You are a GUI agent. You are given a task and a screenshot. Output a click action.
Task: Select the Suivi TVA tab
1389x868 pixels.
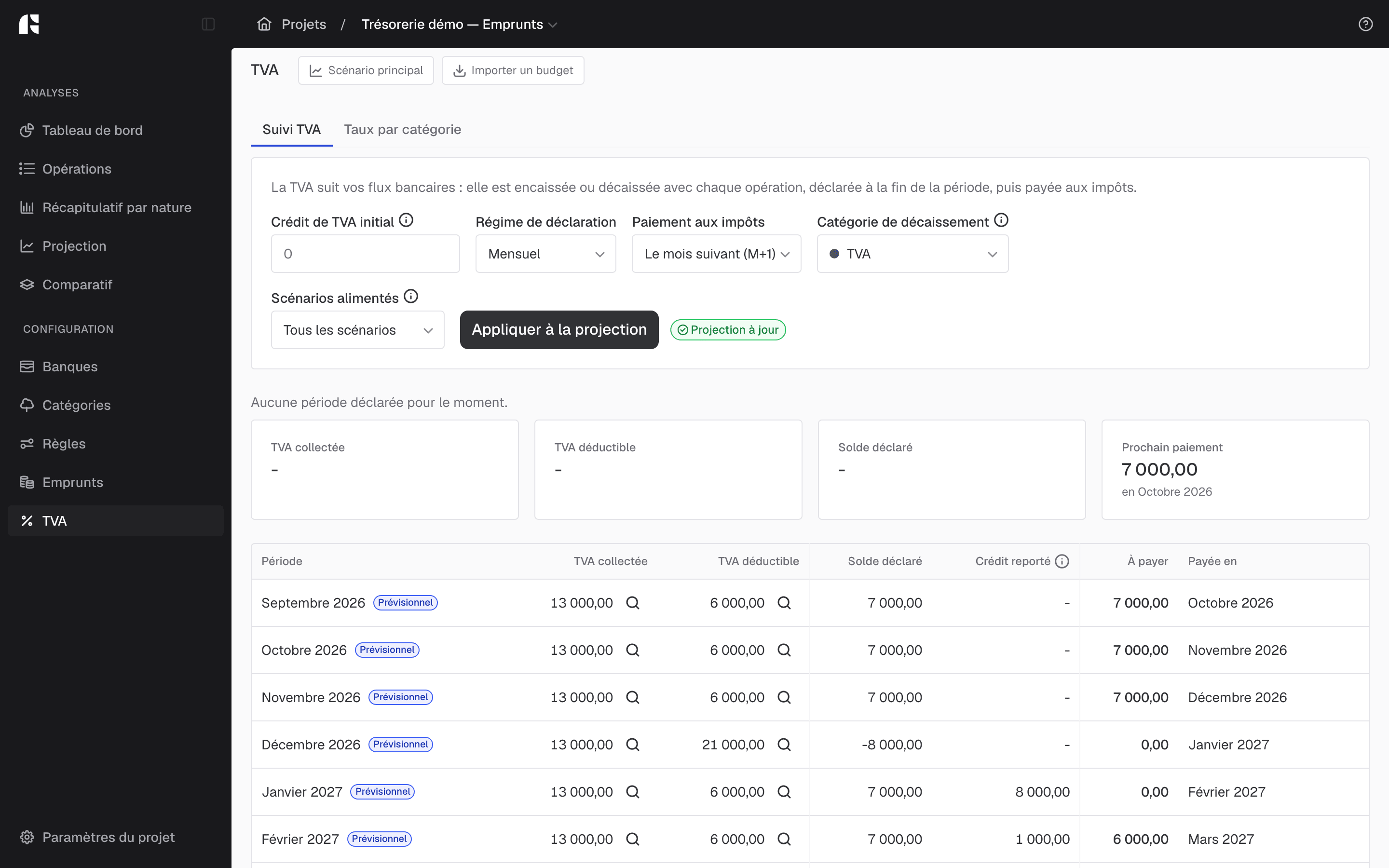(x=292, y=130)
